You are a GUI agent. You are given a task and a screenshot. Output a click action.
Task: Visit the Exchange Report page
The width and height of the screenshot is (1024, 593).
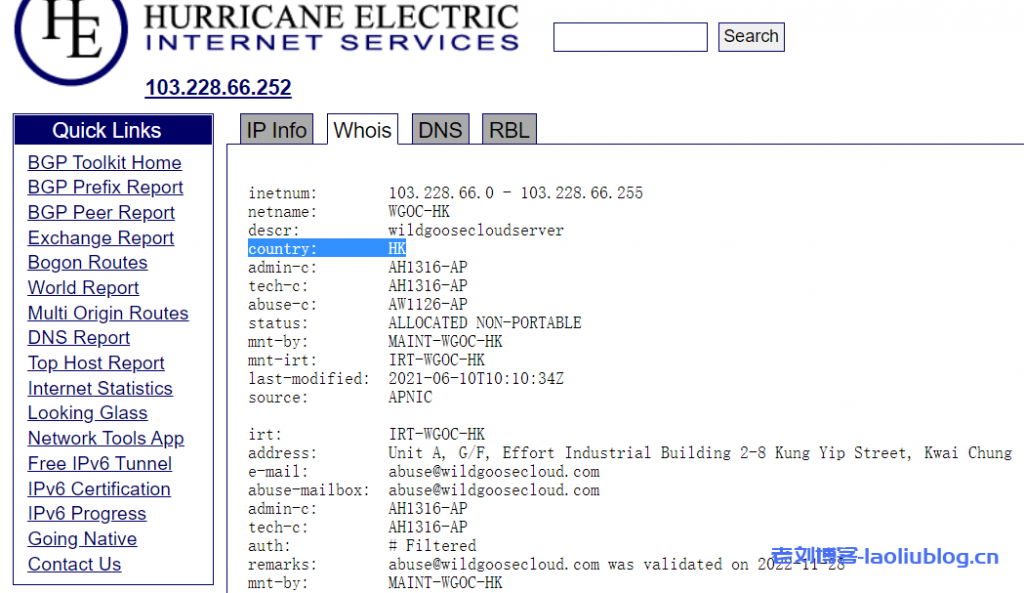point(100,238)
